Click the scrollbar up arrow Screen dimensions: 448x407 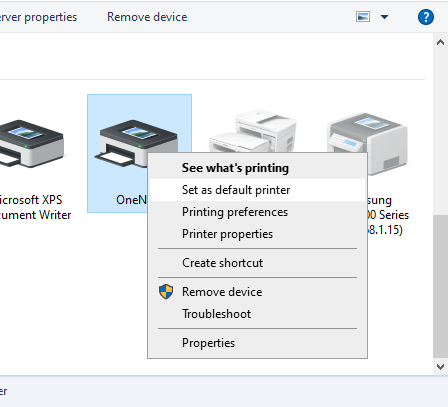[440, 42]
